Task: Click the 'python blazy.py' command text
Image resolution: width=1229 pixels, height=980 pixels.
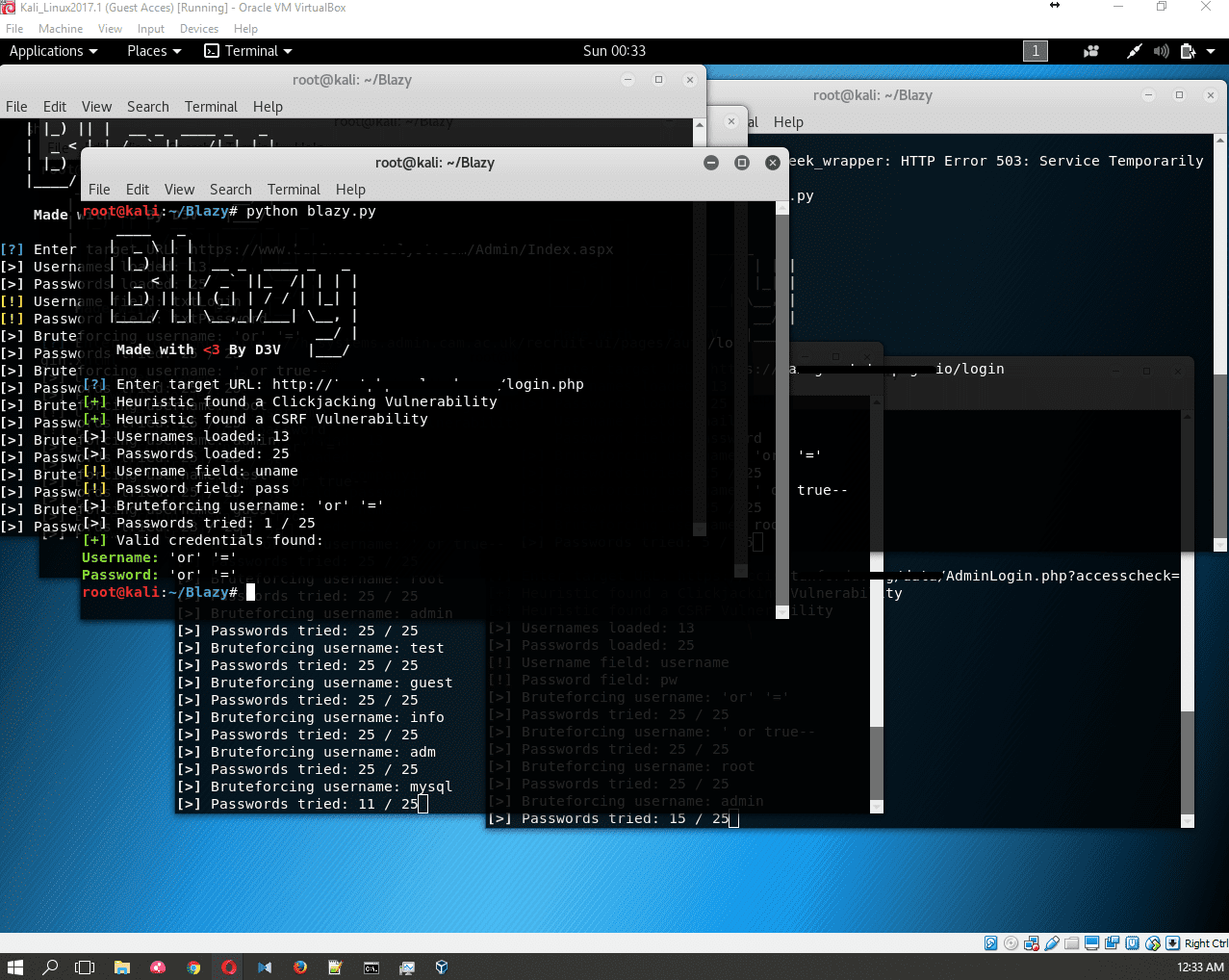Action: (x=311, y=211)
